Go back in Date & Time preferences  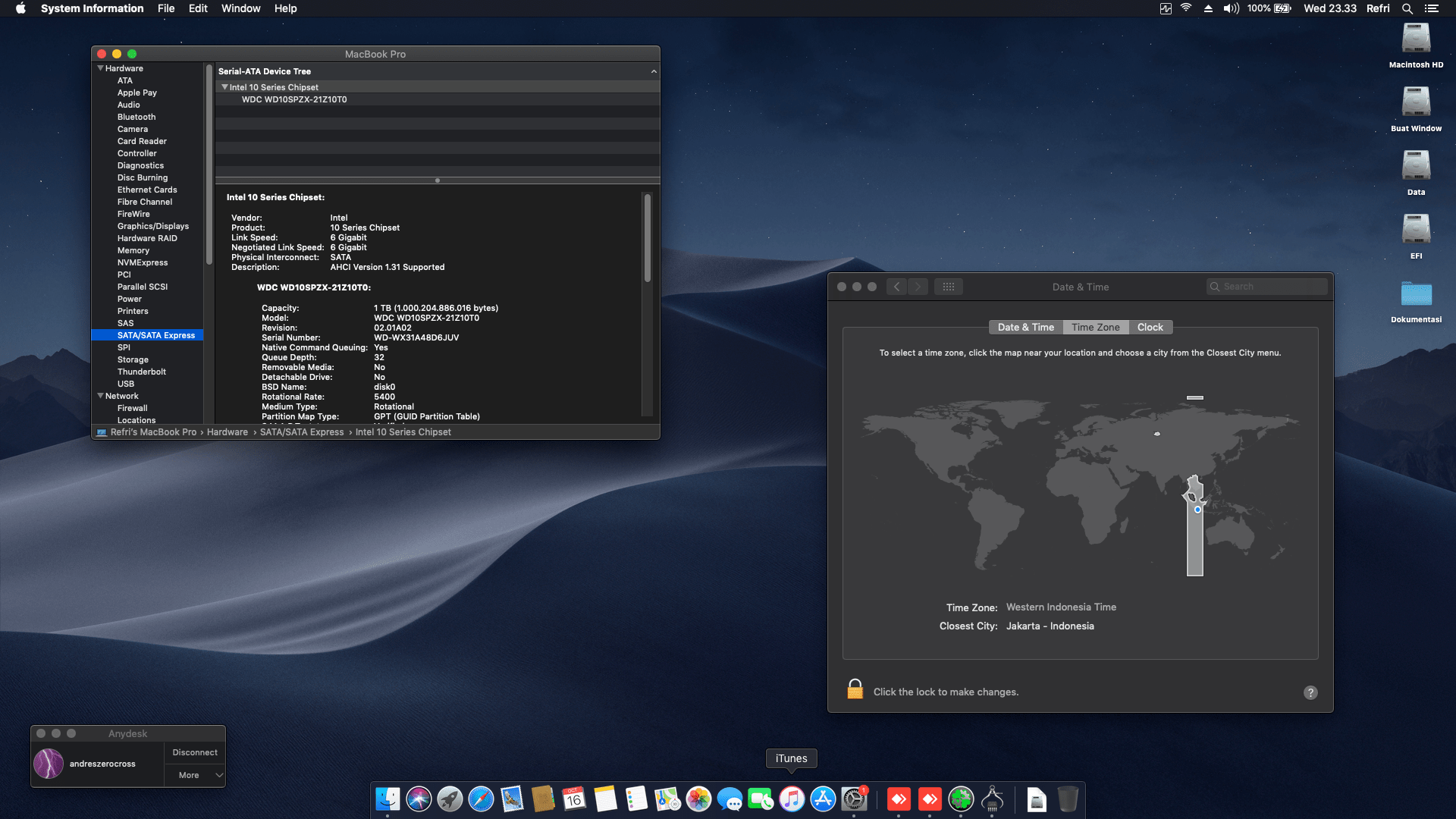click(896, 287)
